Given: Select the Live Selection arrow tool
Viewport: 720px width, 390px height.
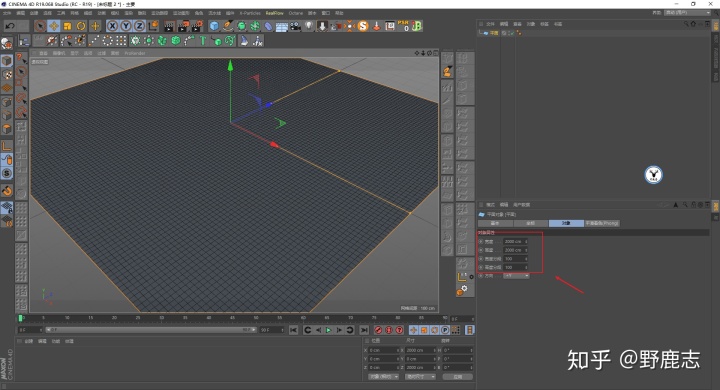Looking at the screenshot, I should point(40,26).
